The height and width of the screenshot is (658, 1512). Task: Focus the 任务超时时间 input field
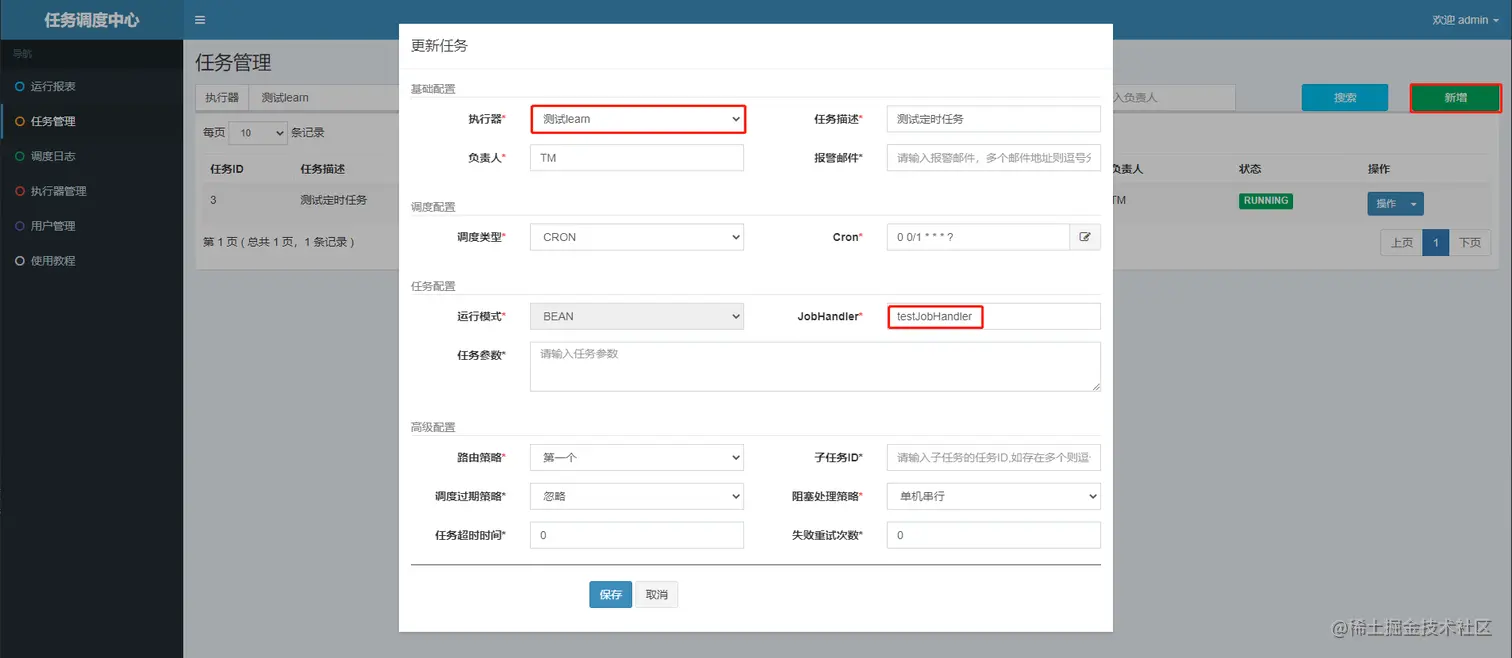tap(637, 535)
